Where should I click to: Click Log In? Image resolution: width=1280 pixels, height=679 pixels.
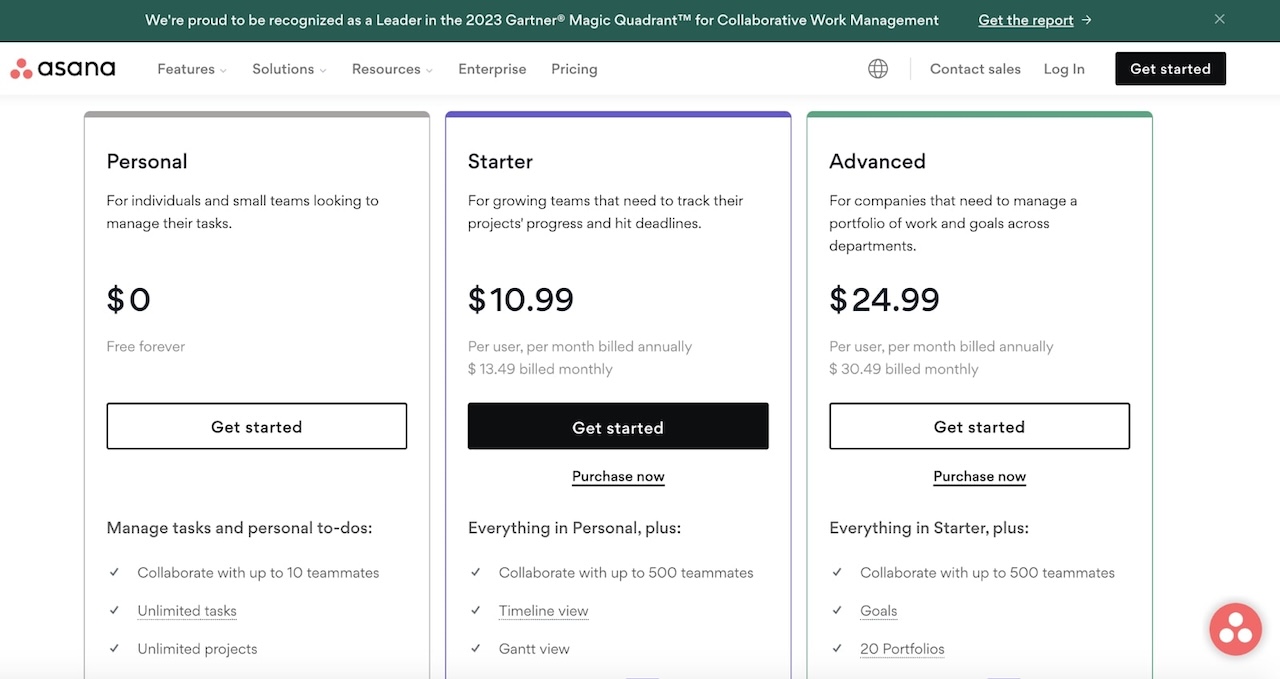point(1064,68)
